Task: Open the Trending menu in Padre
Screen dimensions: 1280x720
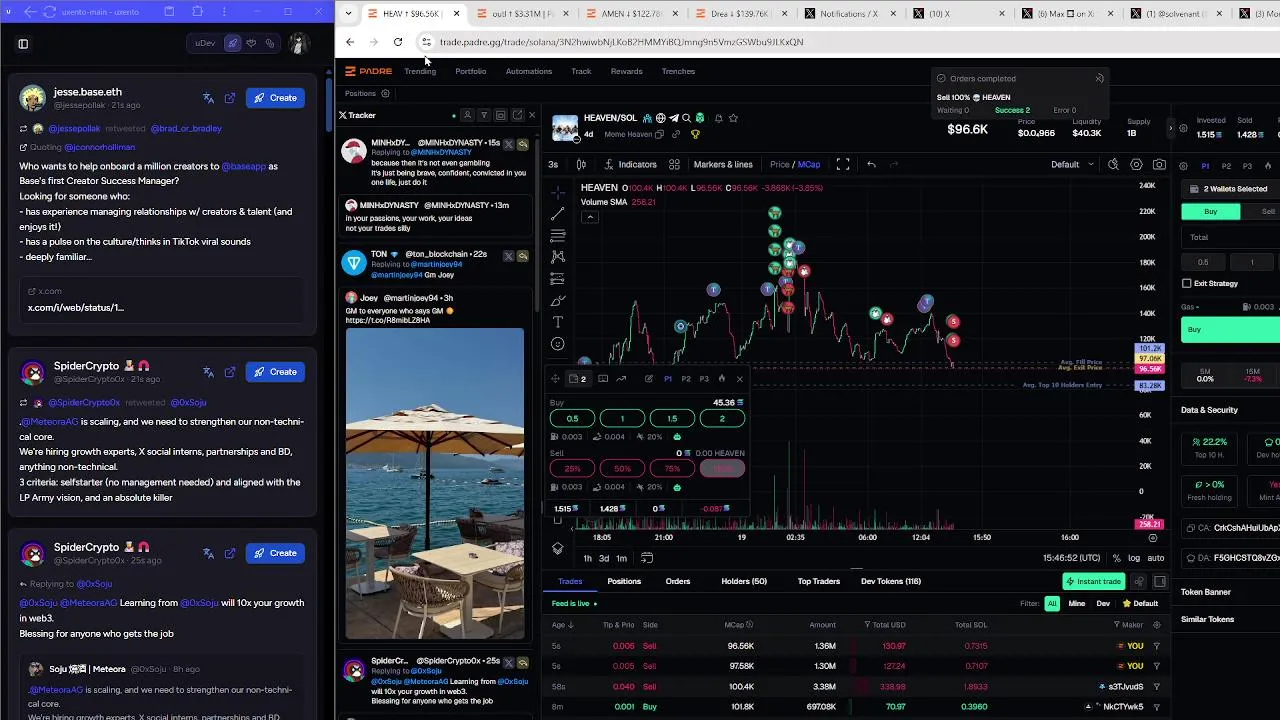Action: pyautogui.click(x=420, y=71)
